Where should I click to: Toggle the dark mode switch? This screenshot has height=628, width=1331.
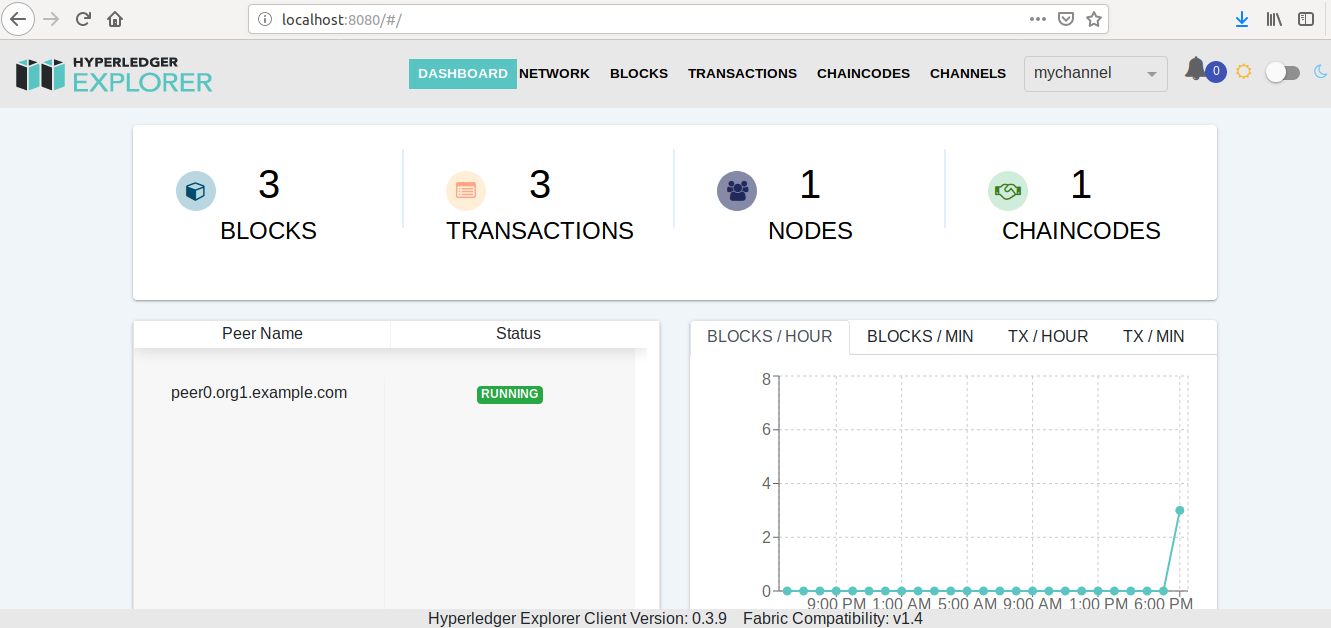(1282, 71)
